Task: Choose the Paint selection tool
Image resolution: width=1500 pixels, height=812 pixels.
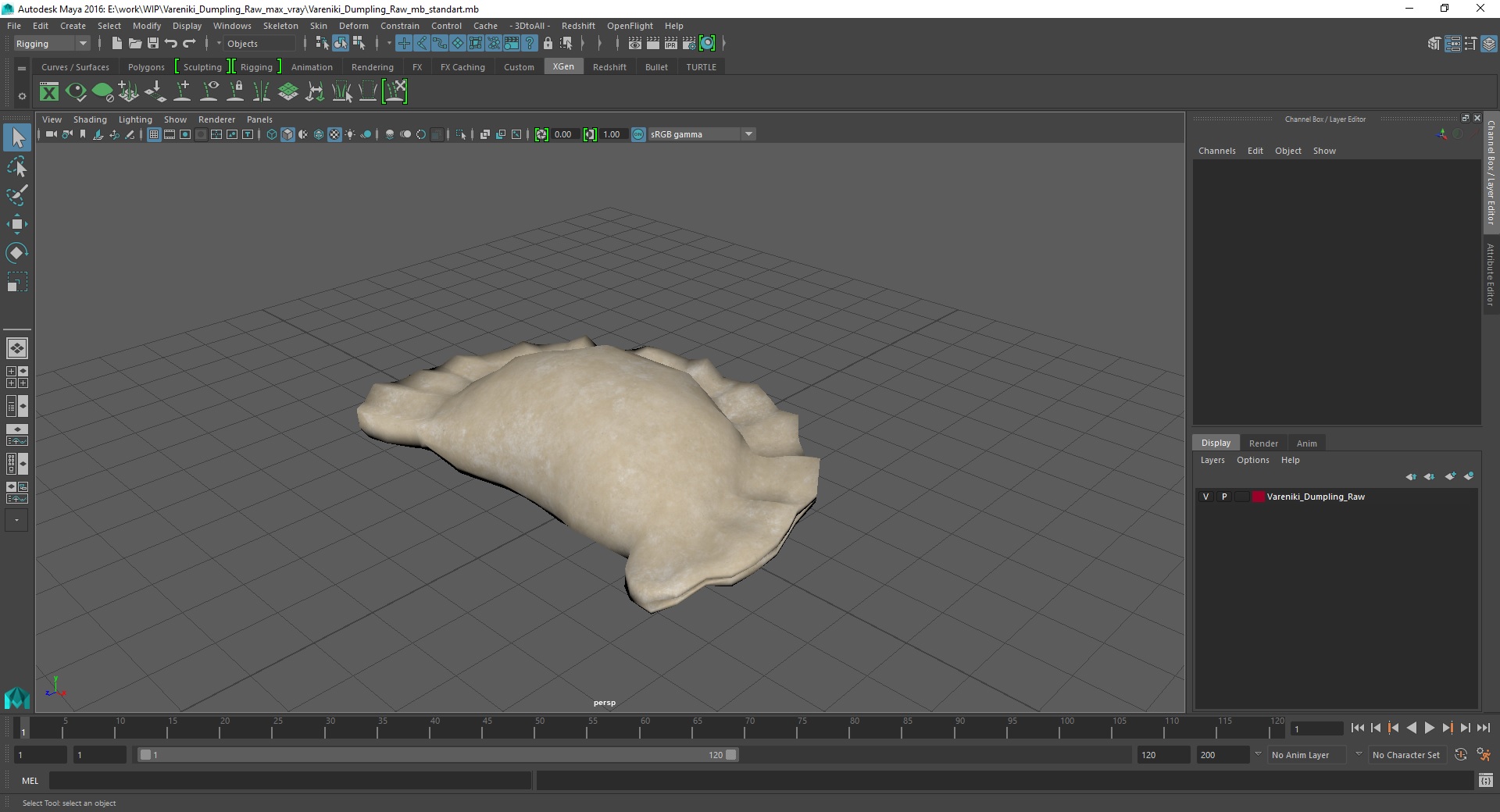Action: tap(17, 195)
